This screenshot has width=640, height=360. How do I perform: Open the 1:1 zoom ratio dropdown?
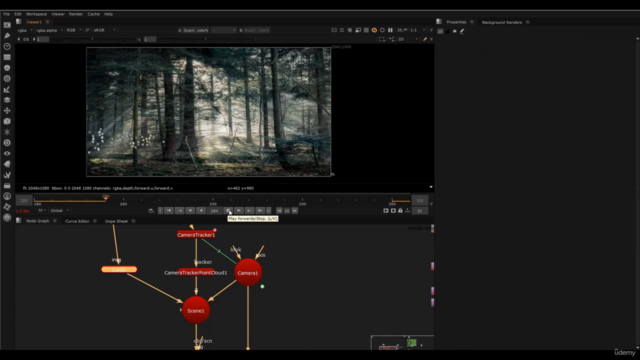418,30
